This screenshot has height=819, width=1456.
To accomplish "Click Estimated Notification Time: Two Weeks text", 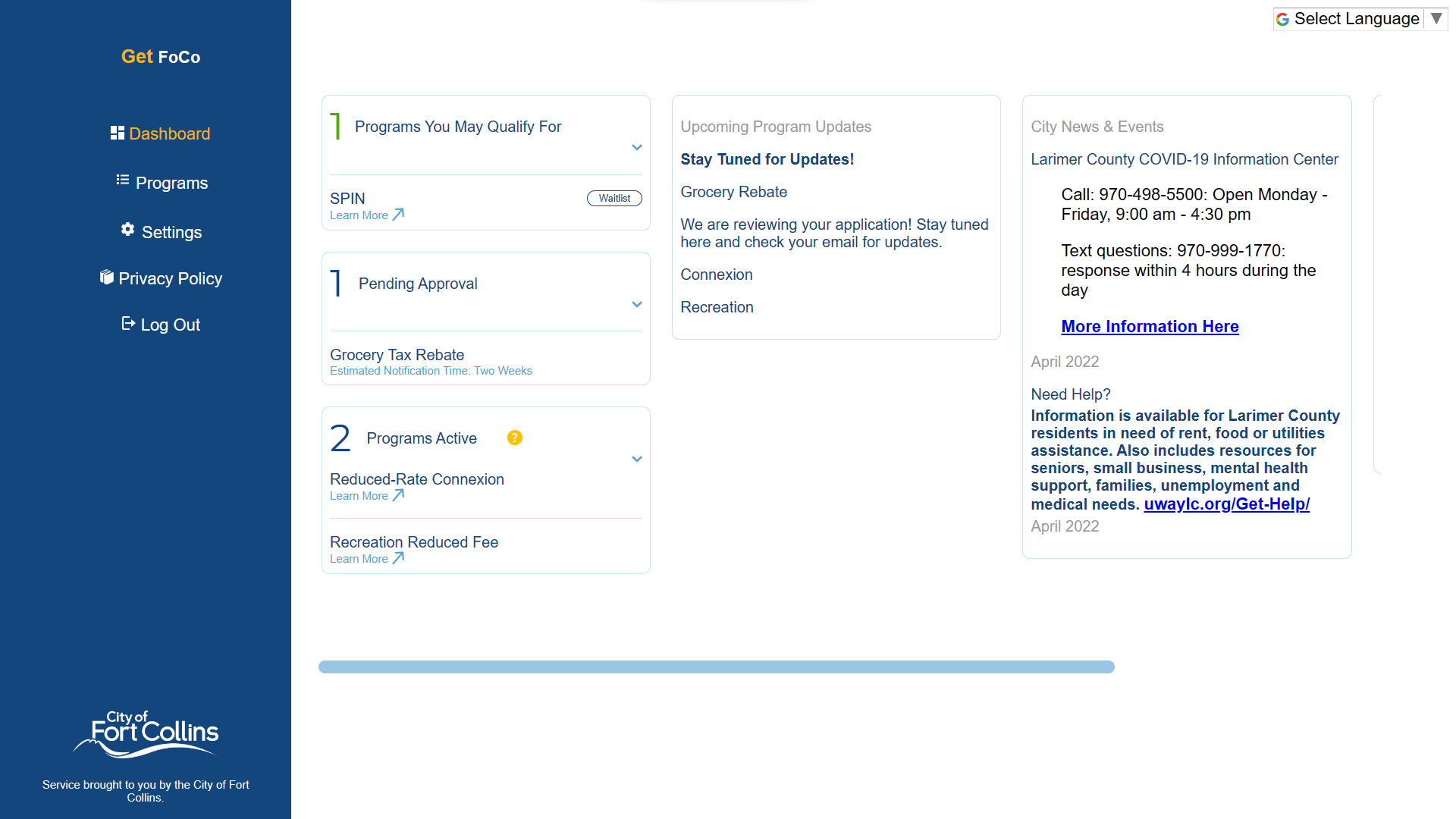I will coord(431,371).
